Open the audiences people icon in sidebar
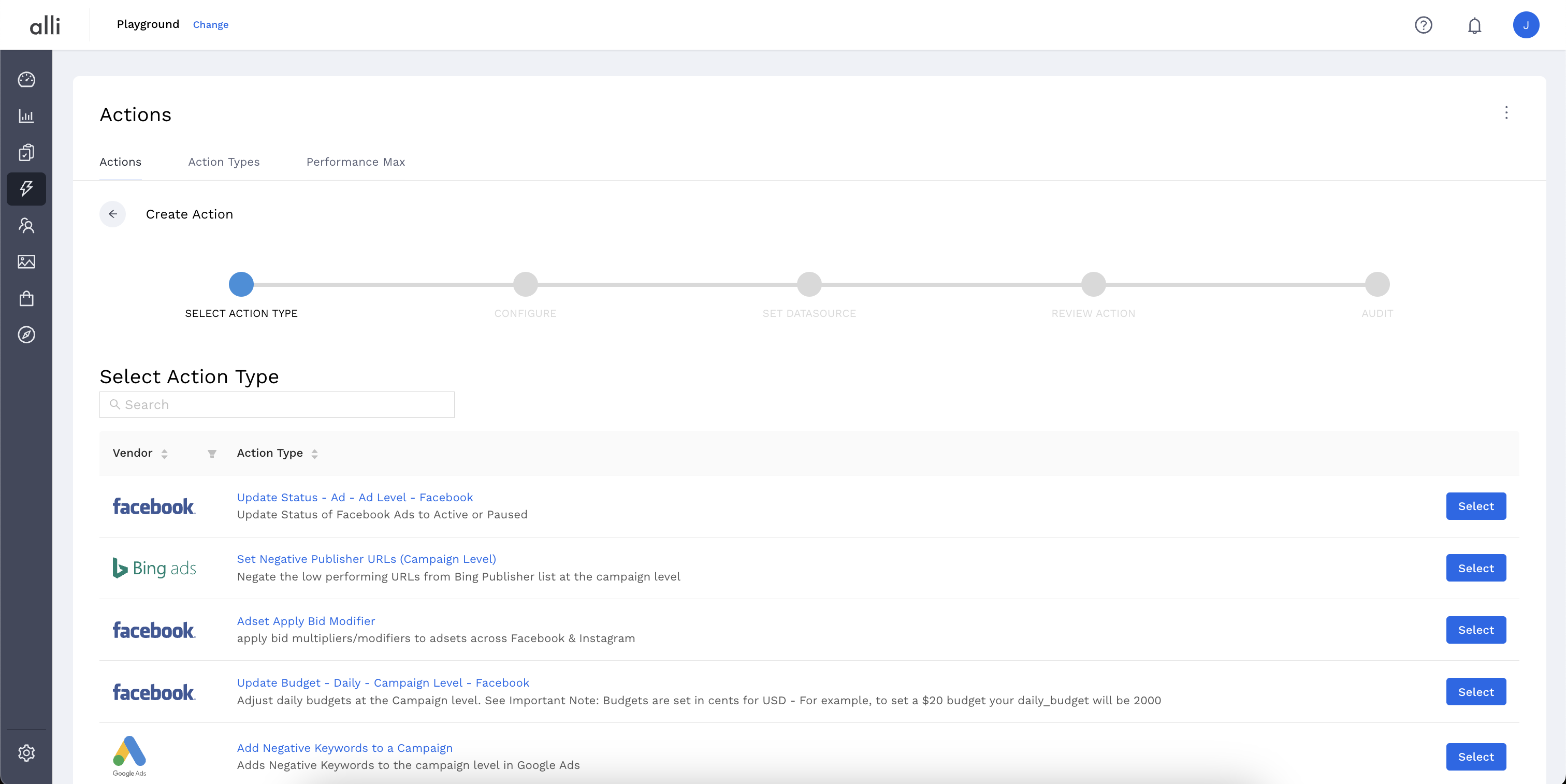 26,225
